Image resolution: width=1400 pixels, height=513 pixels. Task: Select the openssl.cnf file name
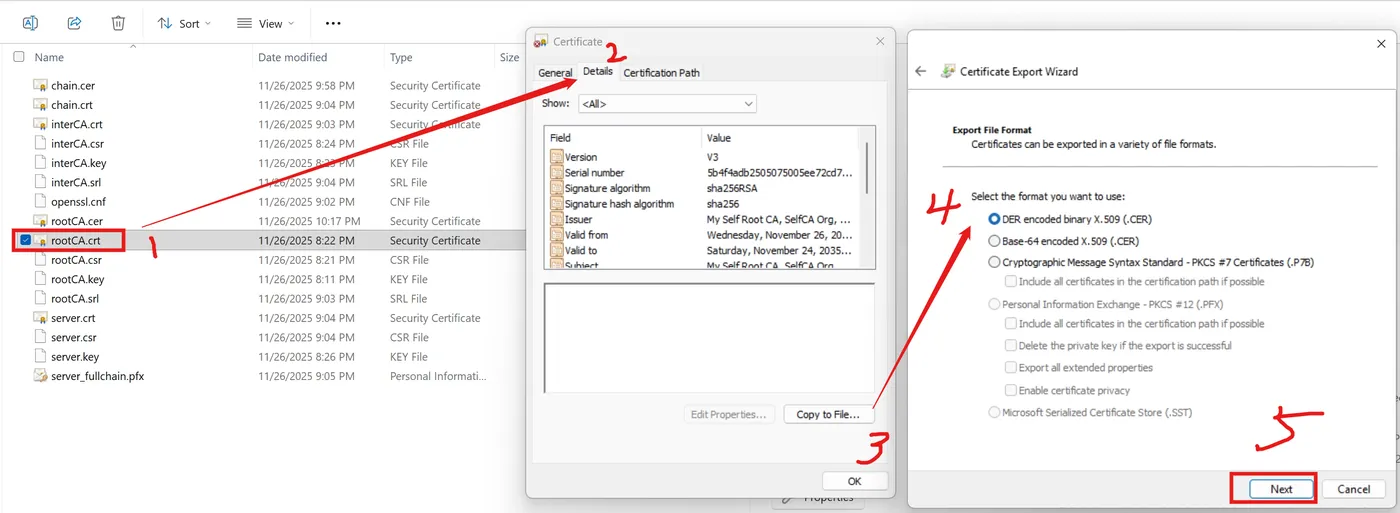(x=78, y=202)
